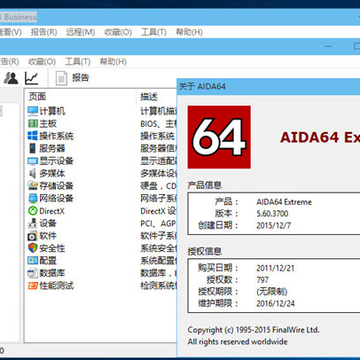Select the 计算机 monitor icon
Viewport: 360px width, 360px height.
33,111
